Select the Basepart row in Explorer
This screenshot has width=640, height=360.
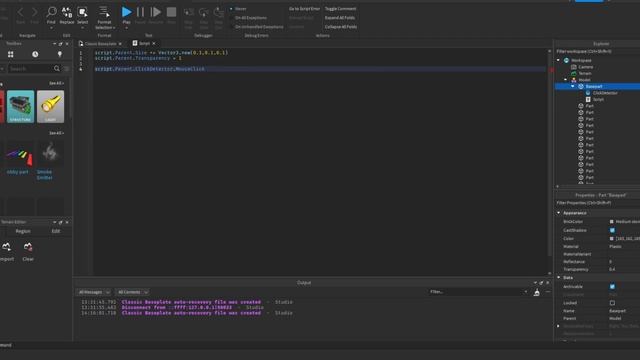[597, 87]
